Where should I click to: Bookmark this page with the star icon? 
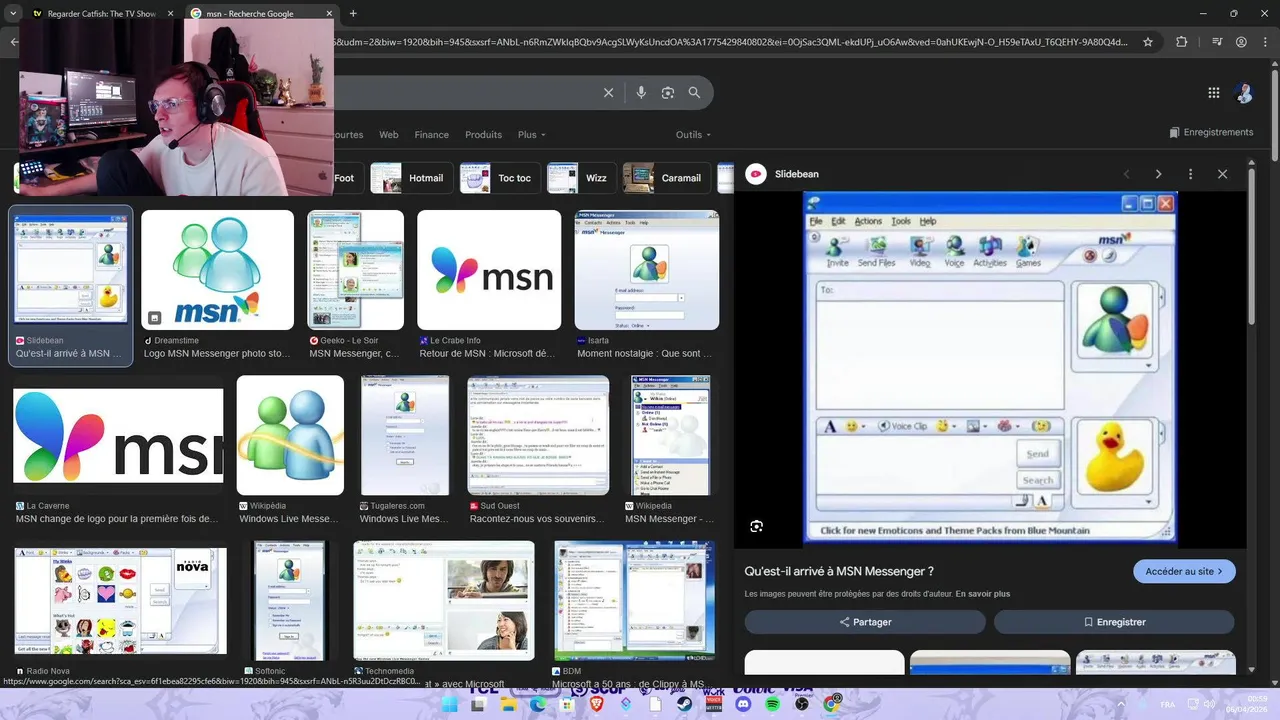tap(1148, 42)
